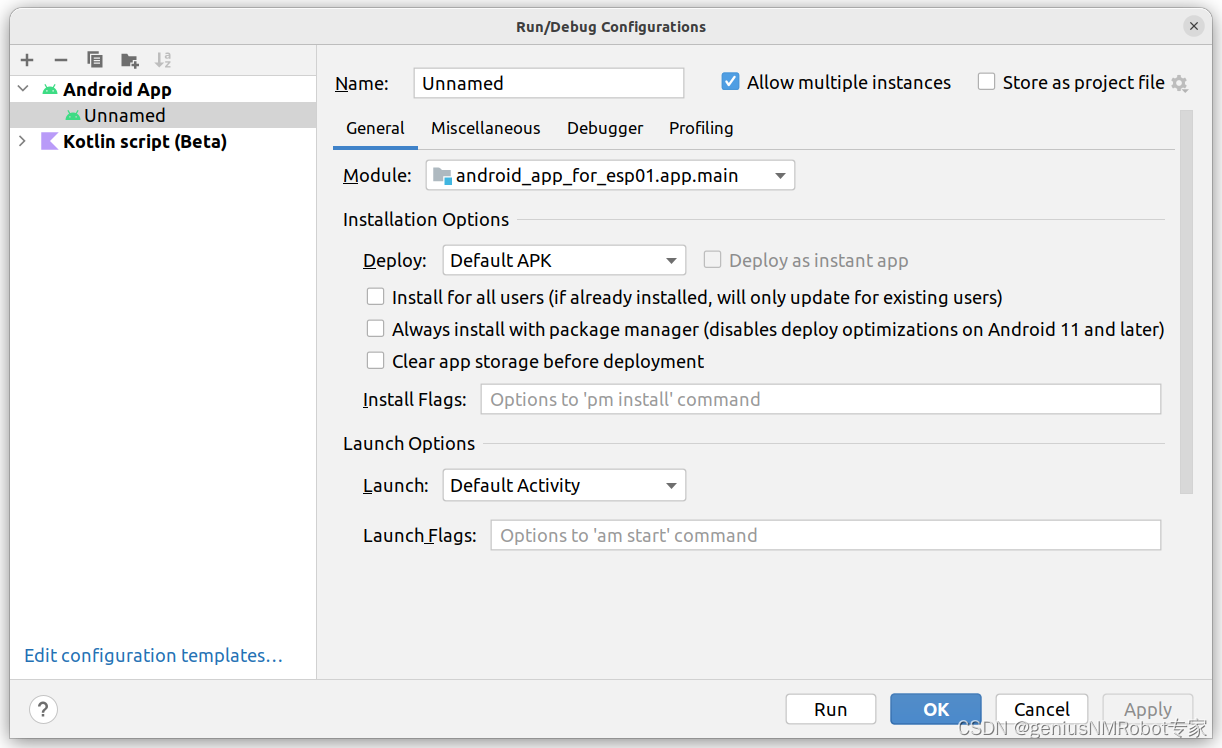Click the gear beside Store as project file
The image size is (1222, 748).
(1180, 83)
